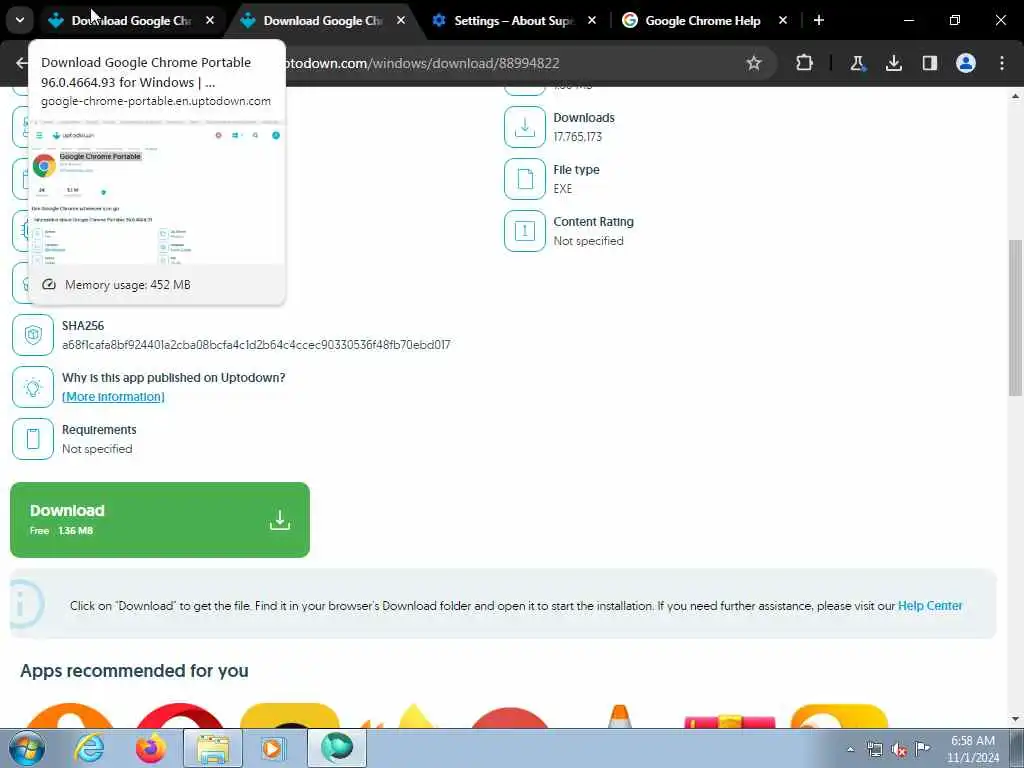
Task: Open the Action Center flag icon
Action: [x=922, y=748]
